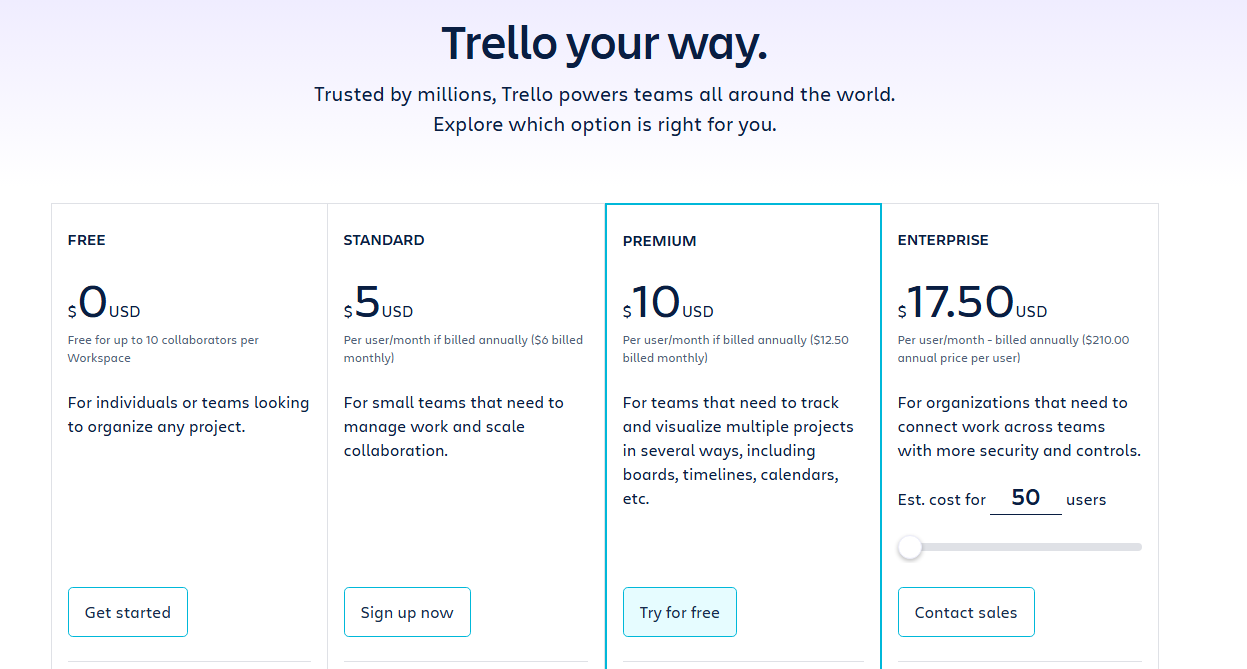This screenshot has height=669, width=1247.
Task: Click the Get started button
Action: pyautogui.click(x=127, y=611)
